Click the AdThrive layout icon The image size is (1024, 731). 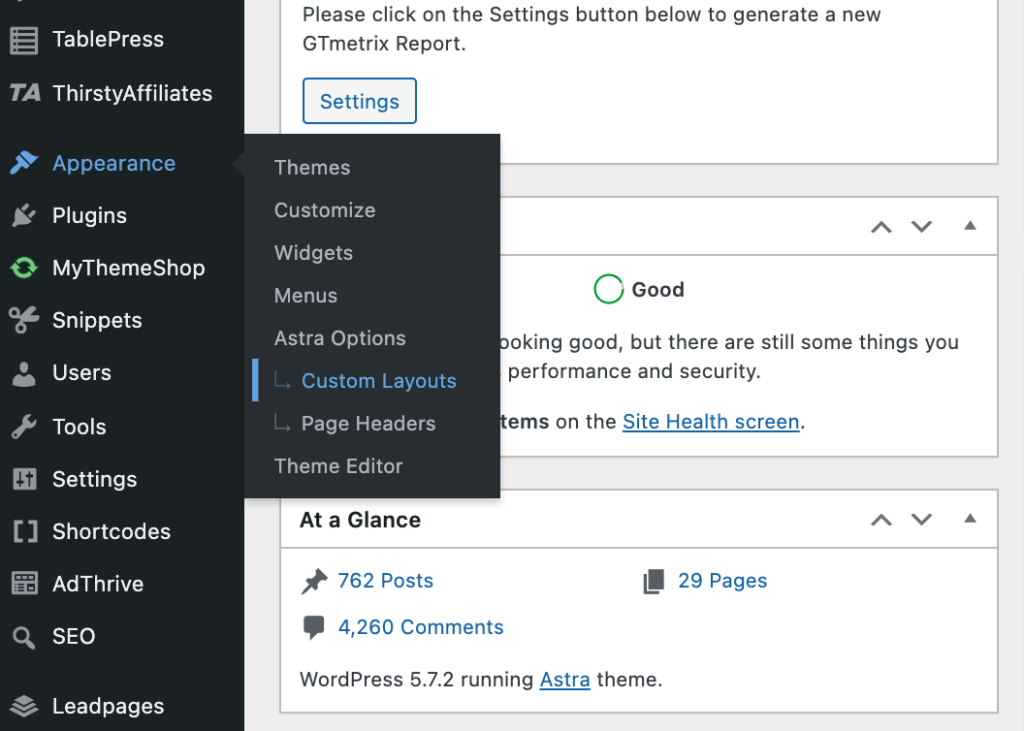[x=24, y=583]
